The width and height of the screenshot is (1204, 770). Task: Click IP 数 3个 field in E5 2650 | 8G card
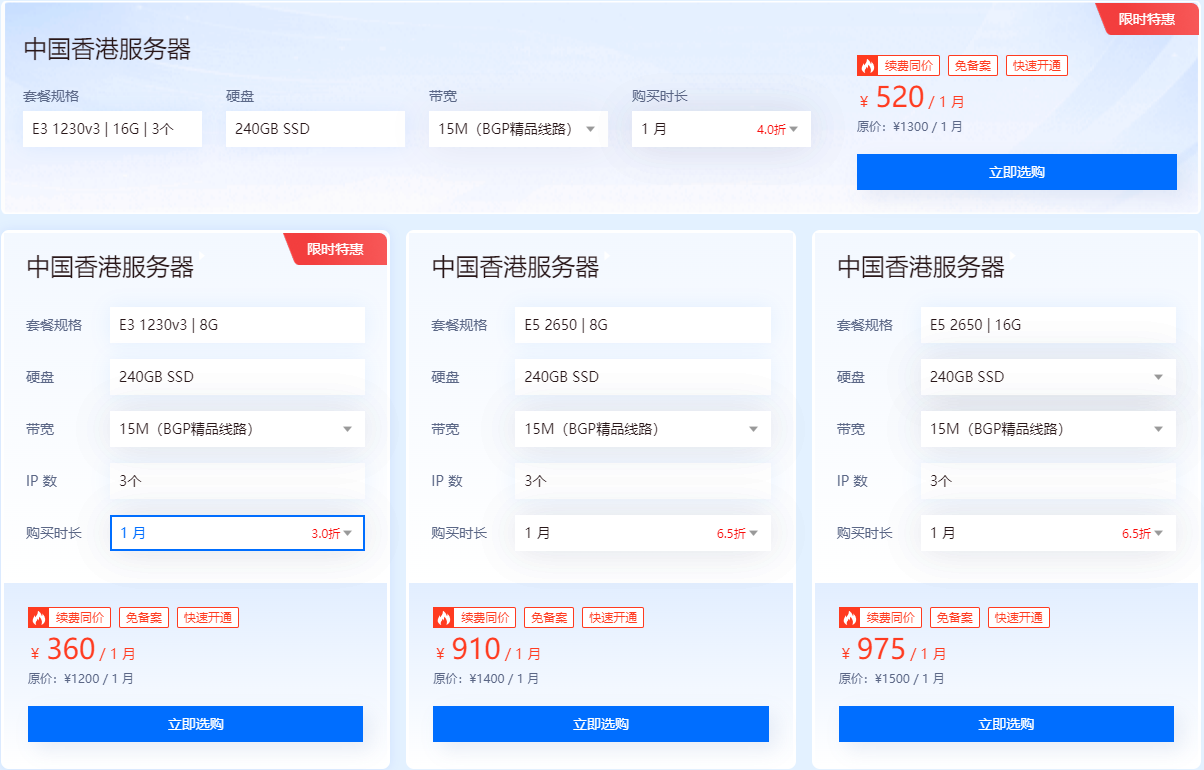pos(643,481)
